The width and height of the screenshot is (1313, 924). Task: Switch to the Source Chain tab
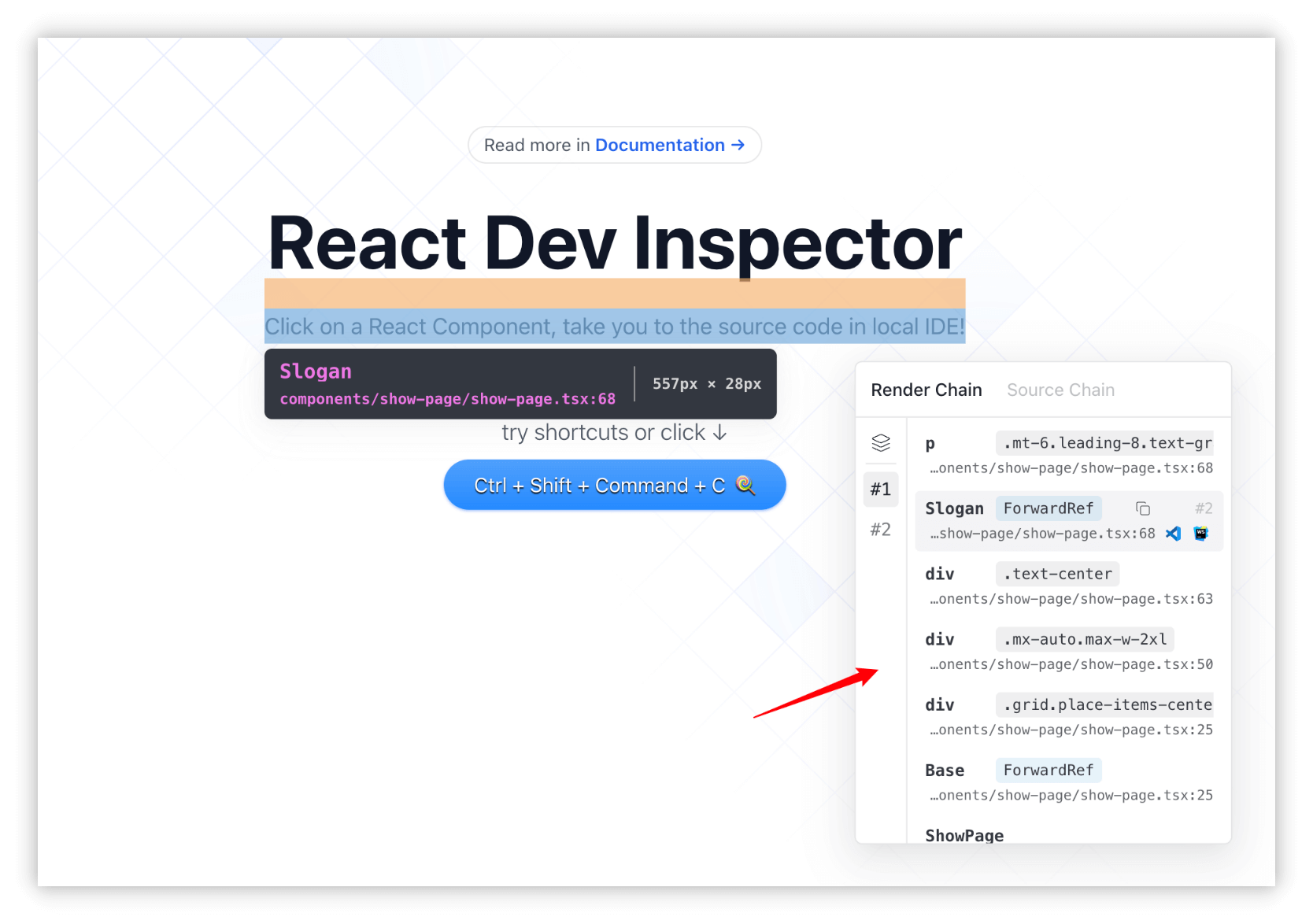point(1060,390)
